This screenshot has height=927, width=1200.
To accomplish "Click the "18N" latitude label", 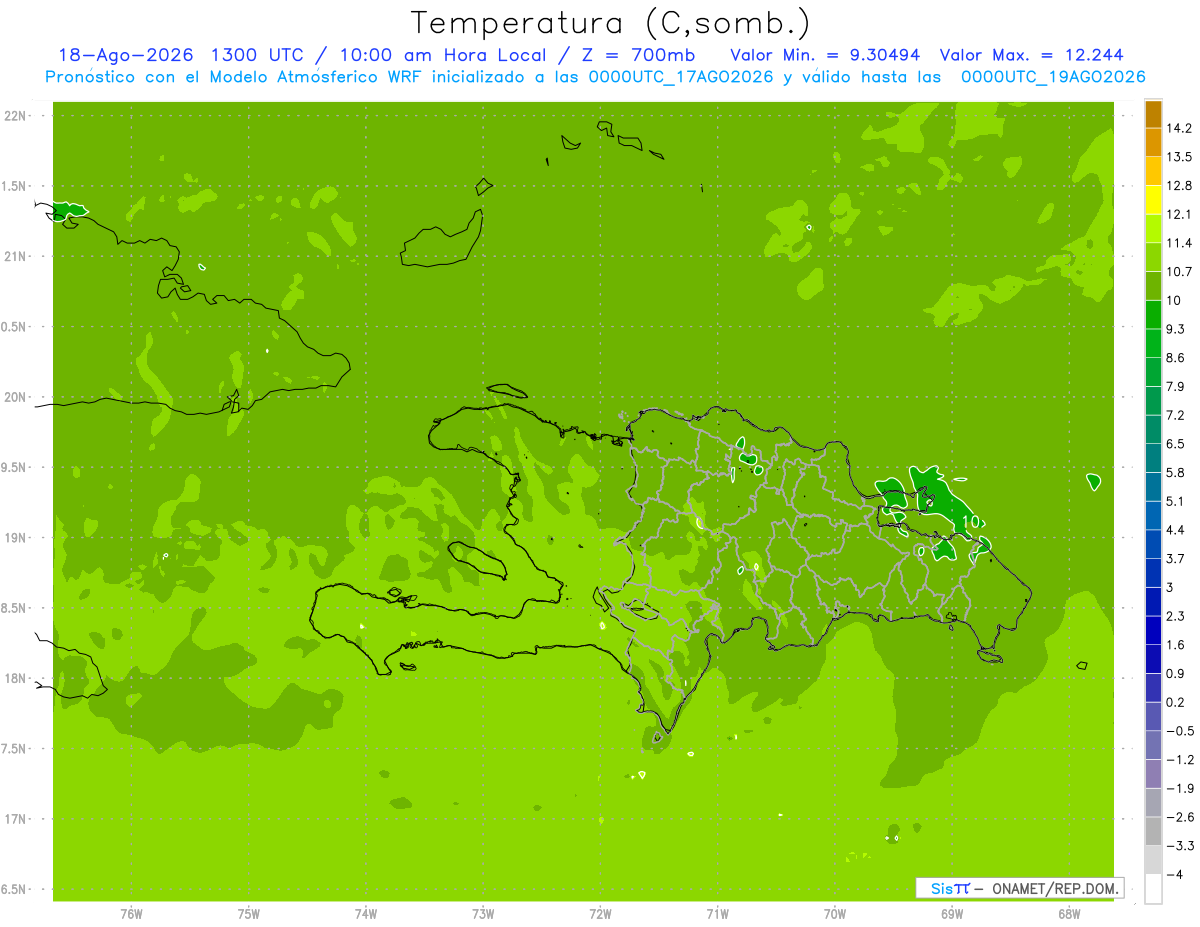I will tap(17, 678).
